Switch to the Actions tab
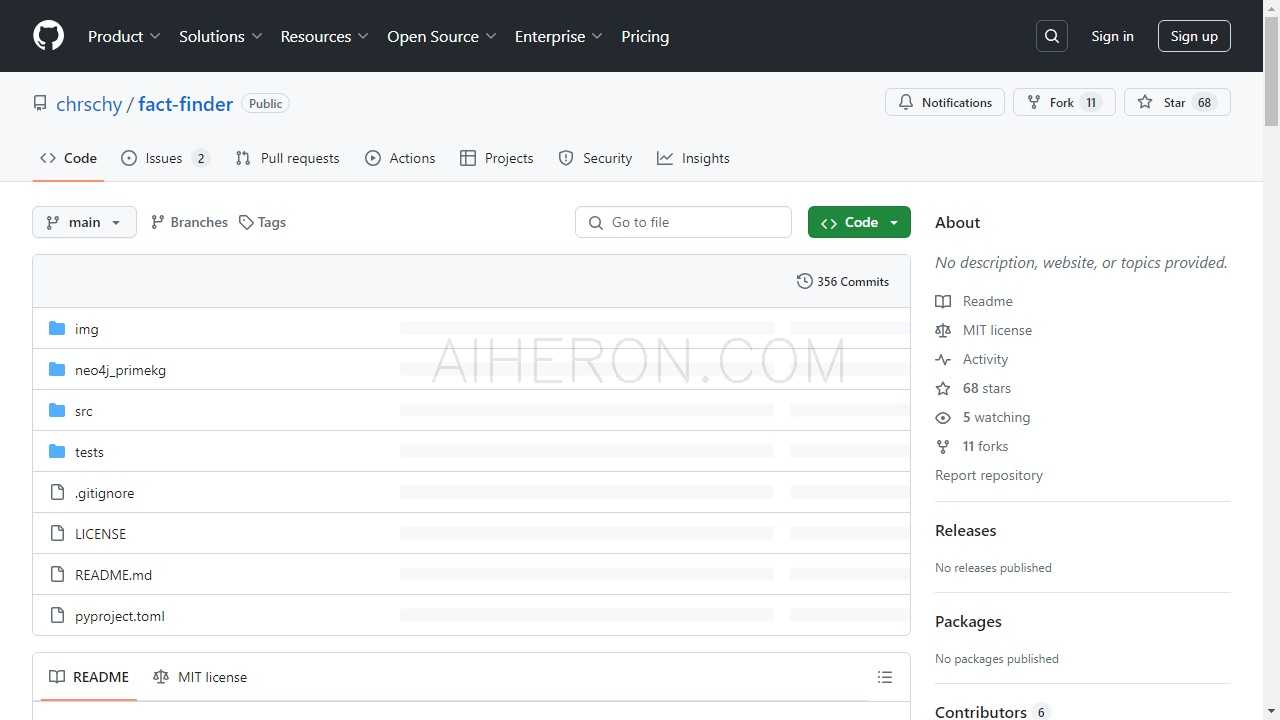The image size is (1280, 720). pos(400,158)
